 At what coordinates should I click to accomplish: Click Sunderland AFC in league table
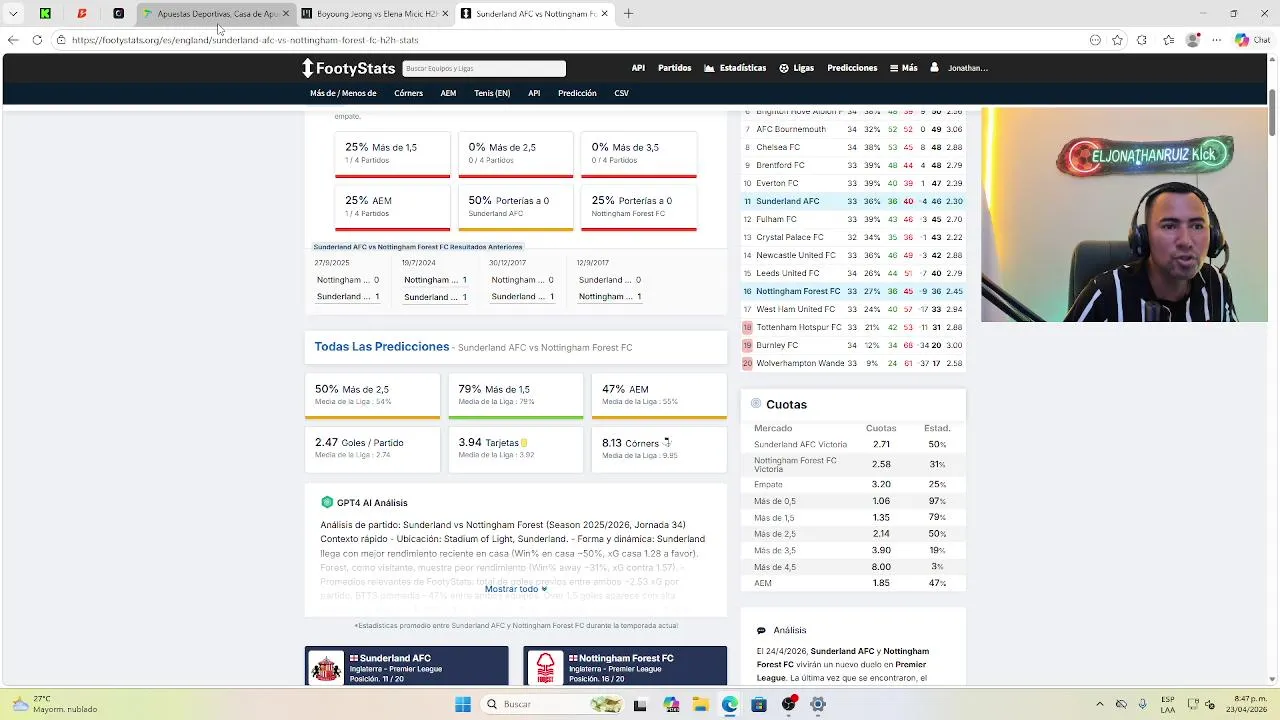click(x=787, y=201)
